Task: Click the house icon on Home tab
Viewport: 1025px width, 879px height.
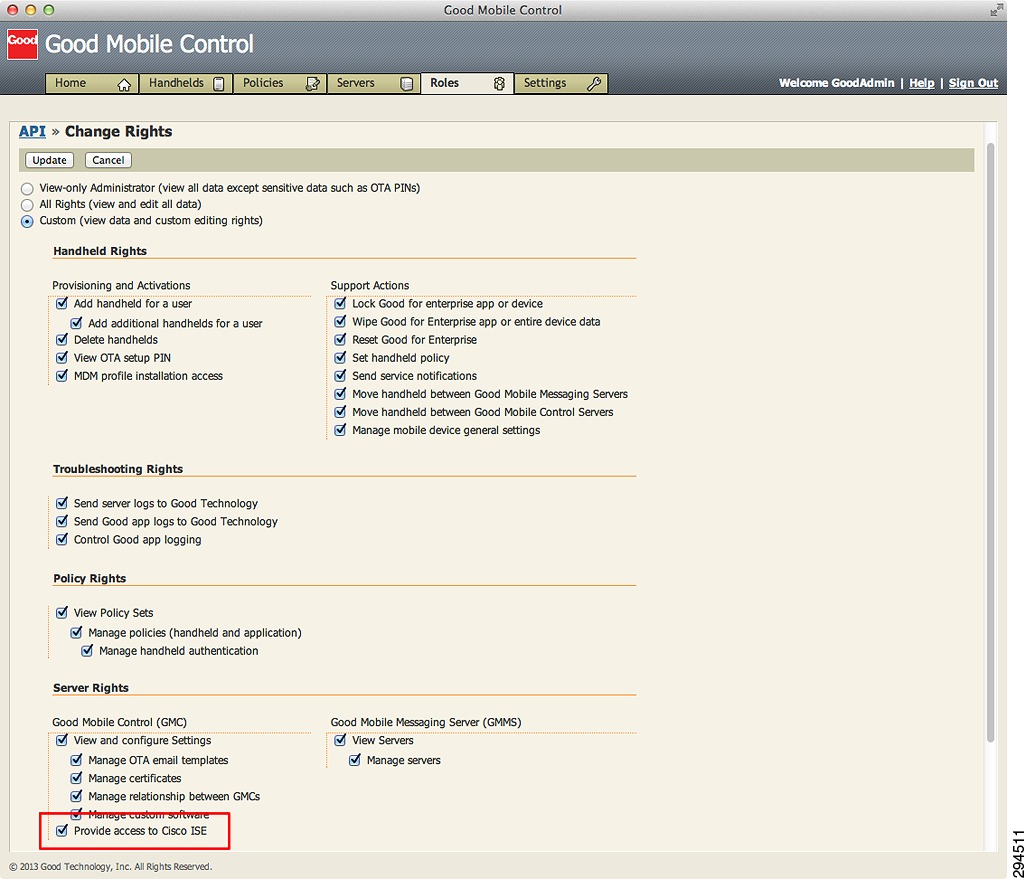Action: click(x=124, y=84)
